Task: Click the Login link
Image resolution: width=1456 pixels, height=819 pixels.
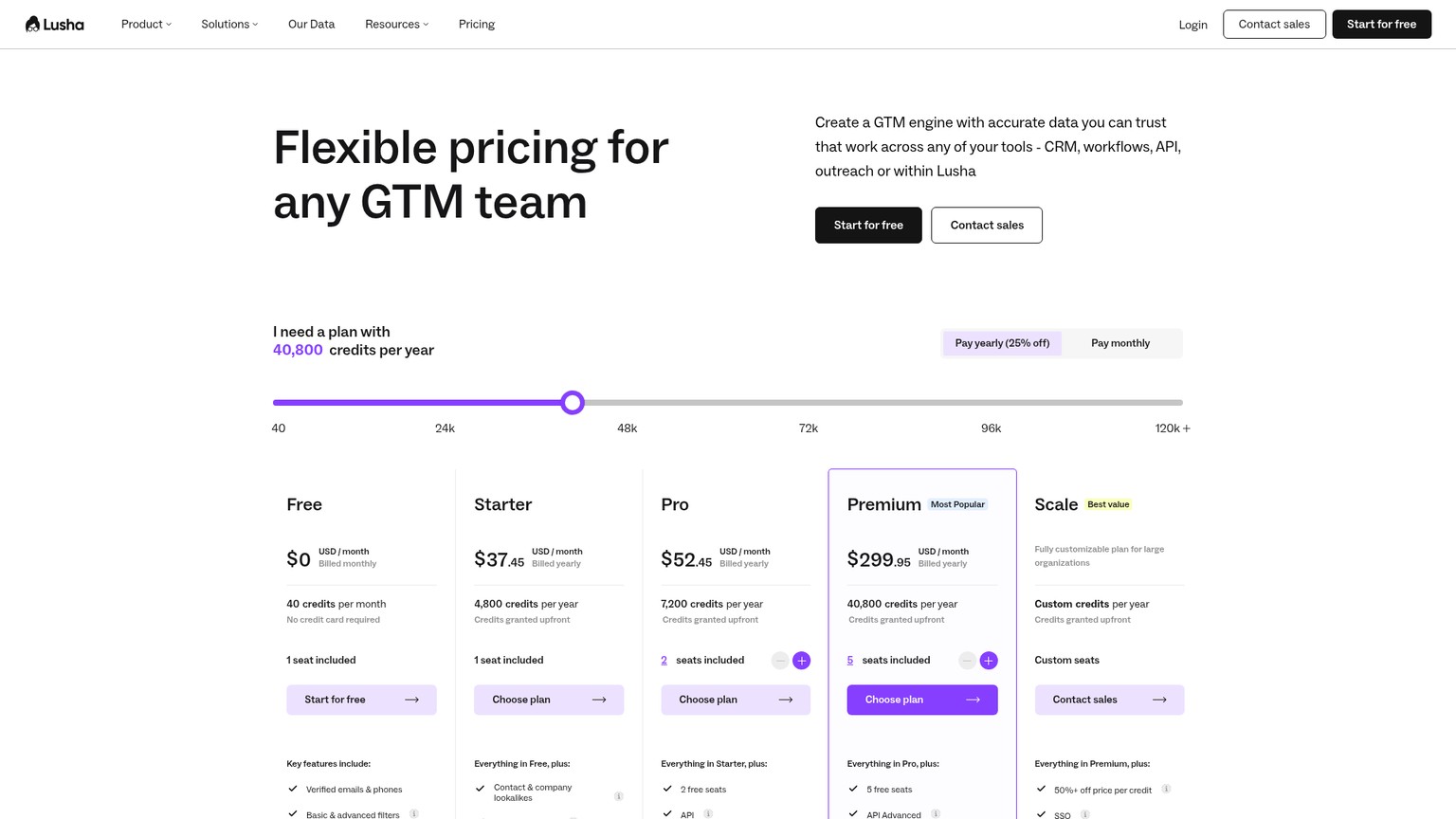Action: [1192, 25]
